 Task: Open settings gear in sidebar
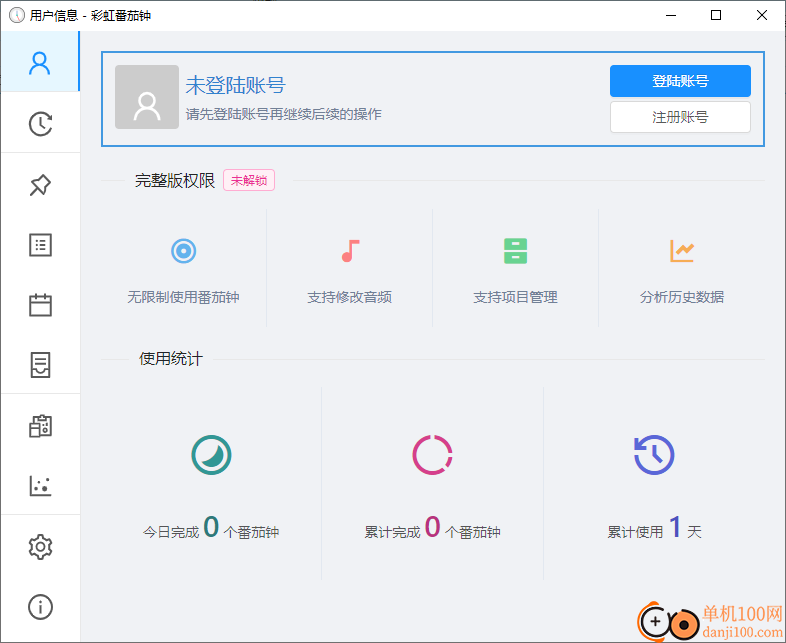pos(40,546)
